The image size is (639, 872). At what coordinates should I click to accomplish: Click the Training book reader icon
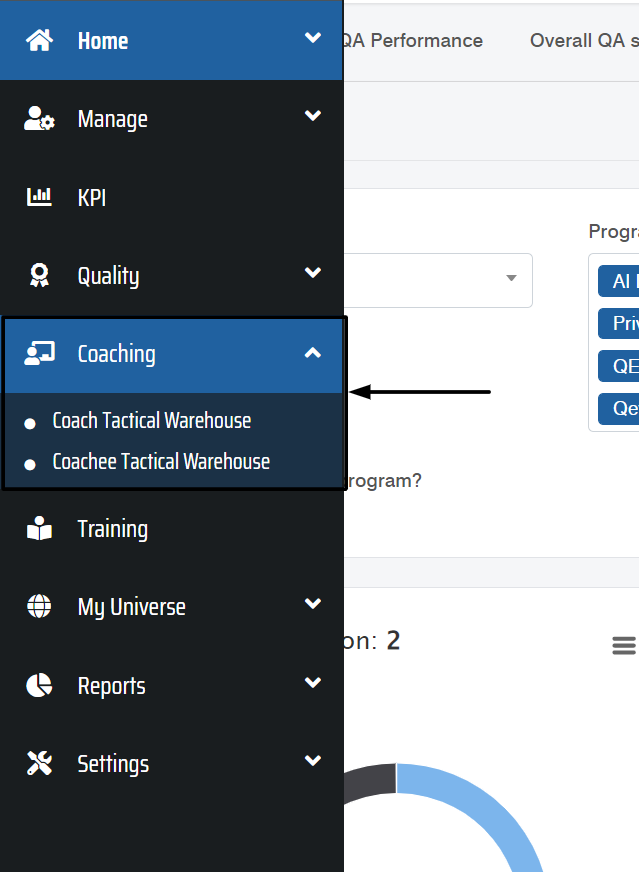[39, 528]
